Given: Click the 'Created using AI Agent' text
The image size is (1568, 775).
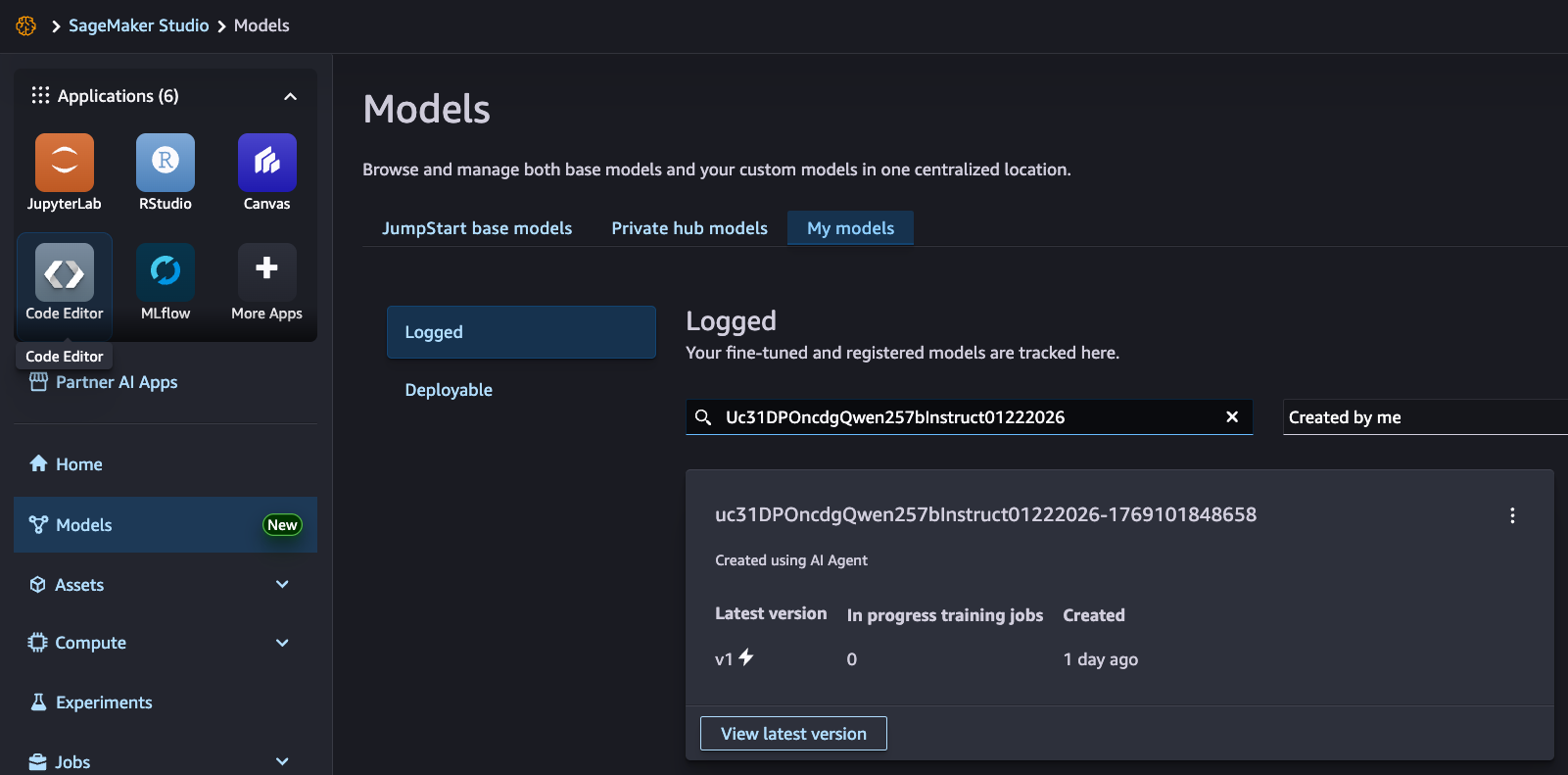Looking at the screenshot, I should (791, 560).
